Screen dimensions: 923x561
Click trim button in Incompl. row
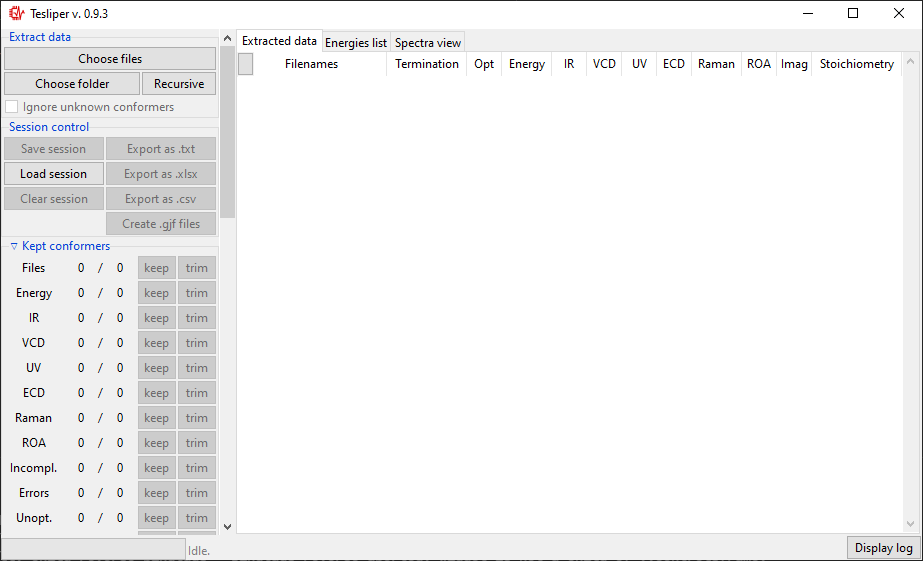197,468
